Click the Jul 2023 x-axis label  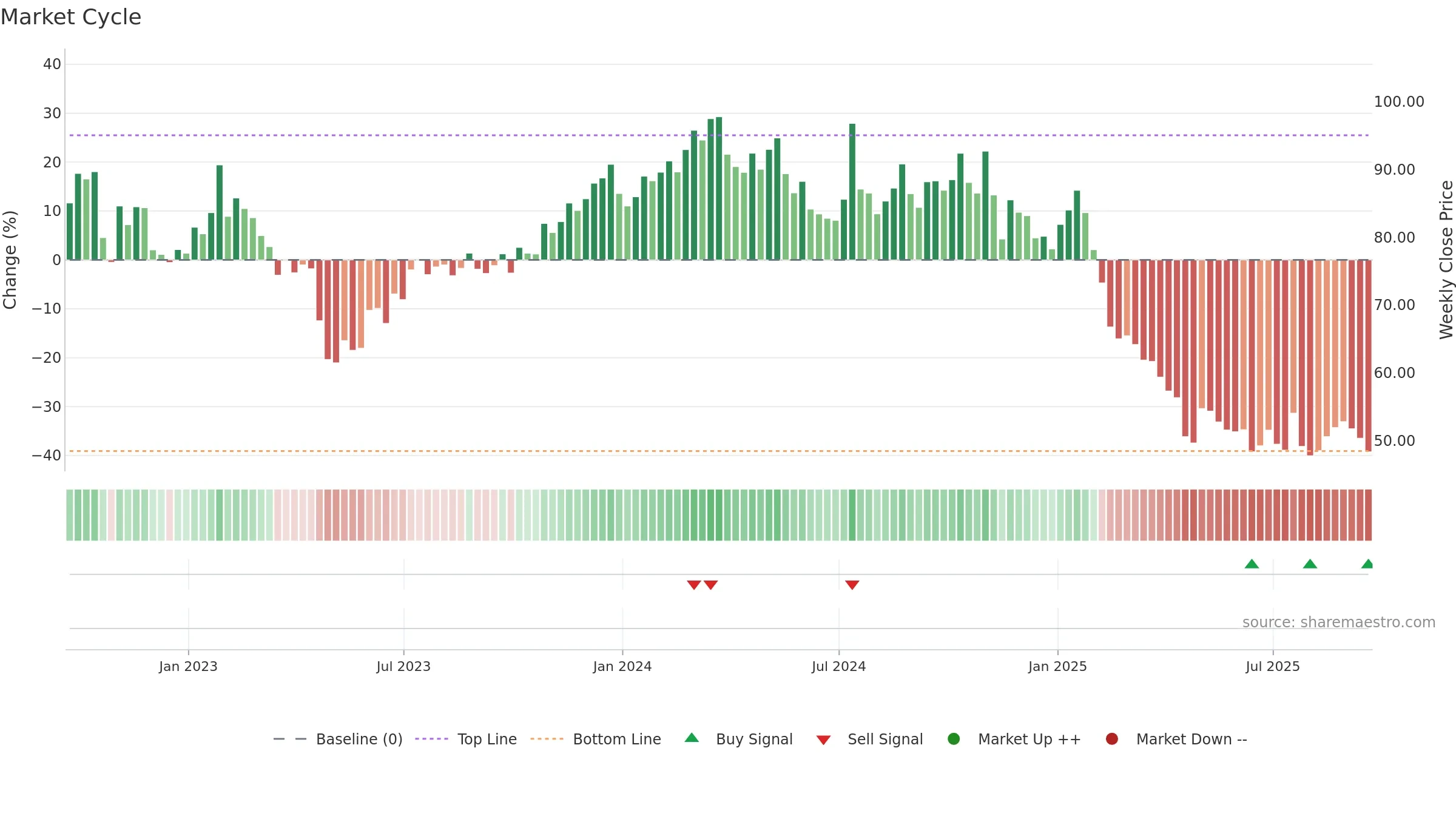[x=403, y=667]
